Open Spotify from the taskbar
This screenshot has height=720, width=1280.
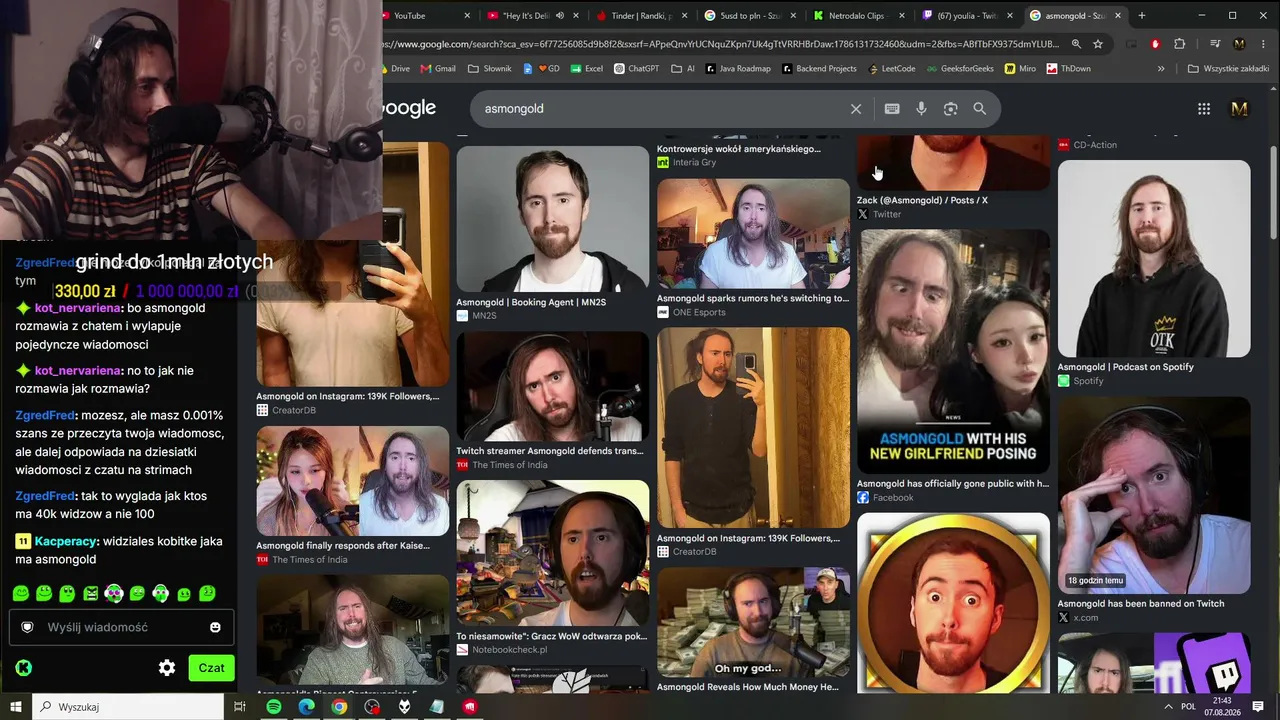pyautogui.click(x=274, y=707)
